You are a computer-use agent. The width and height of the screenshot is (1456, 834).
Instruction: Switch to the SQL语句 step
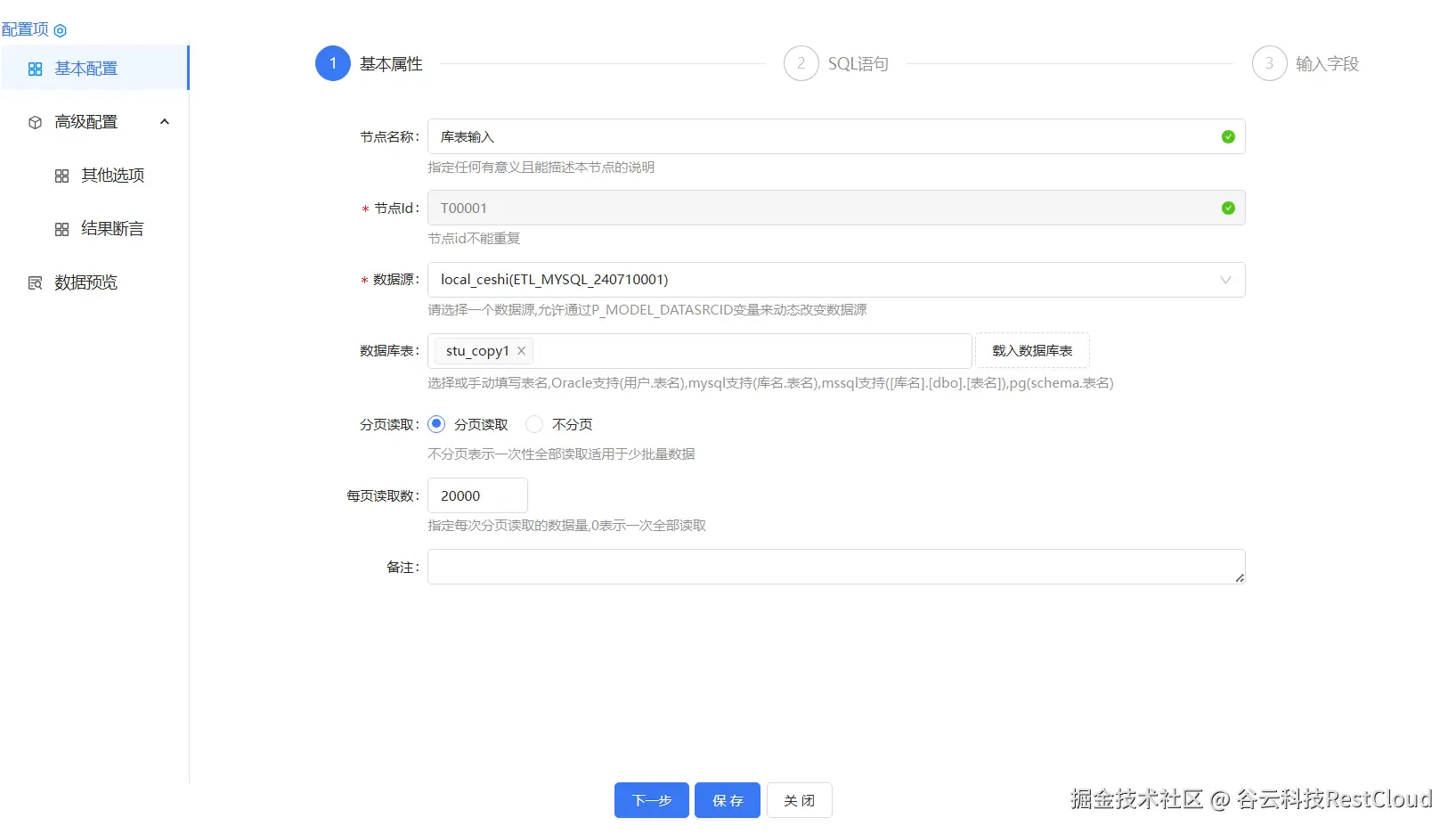(800, 63)
